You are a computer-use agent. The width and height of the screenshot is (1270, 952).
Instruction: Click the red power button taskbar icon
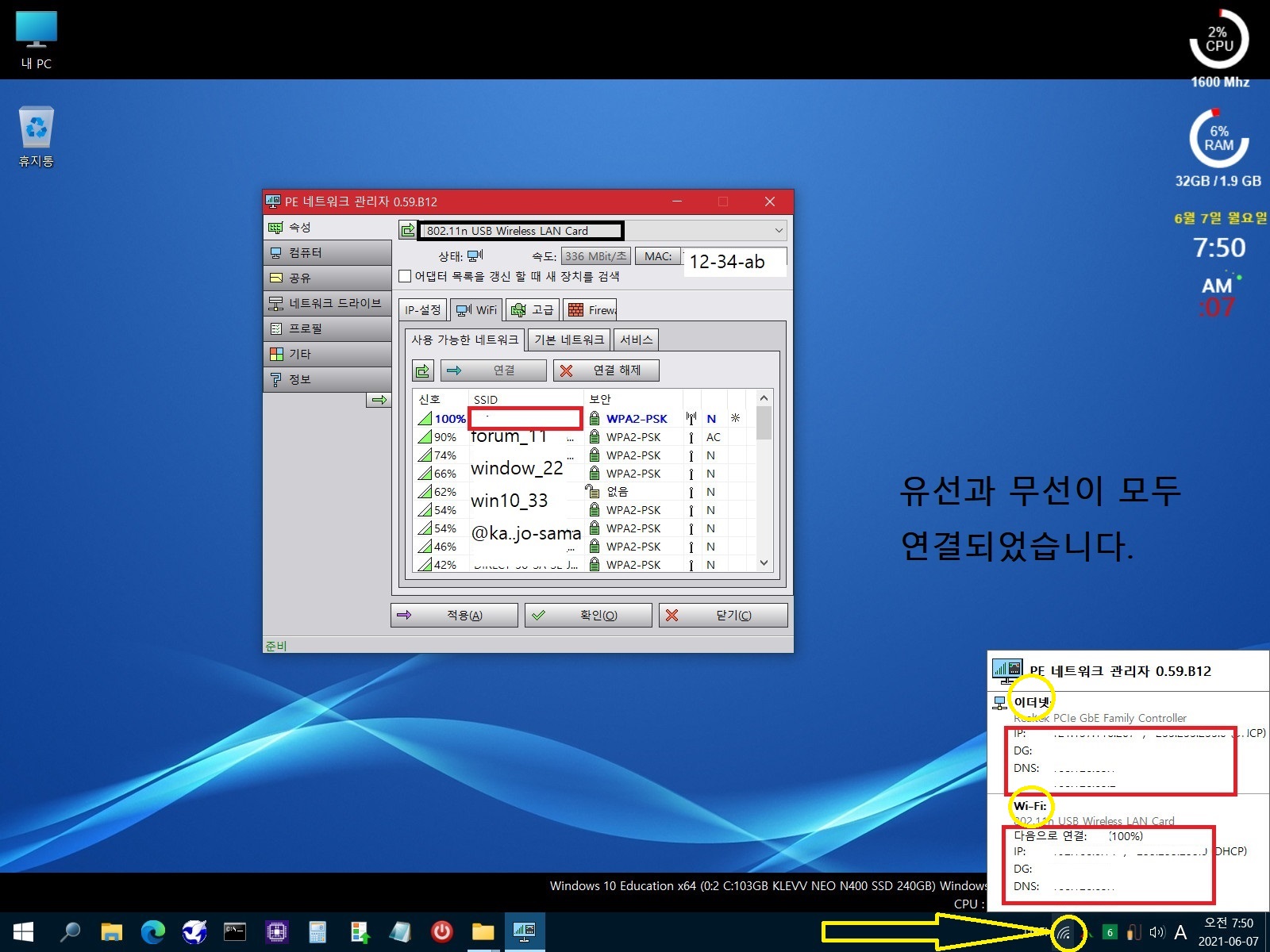[x=441, y=931]
